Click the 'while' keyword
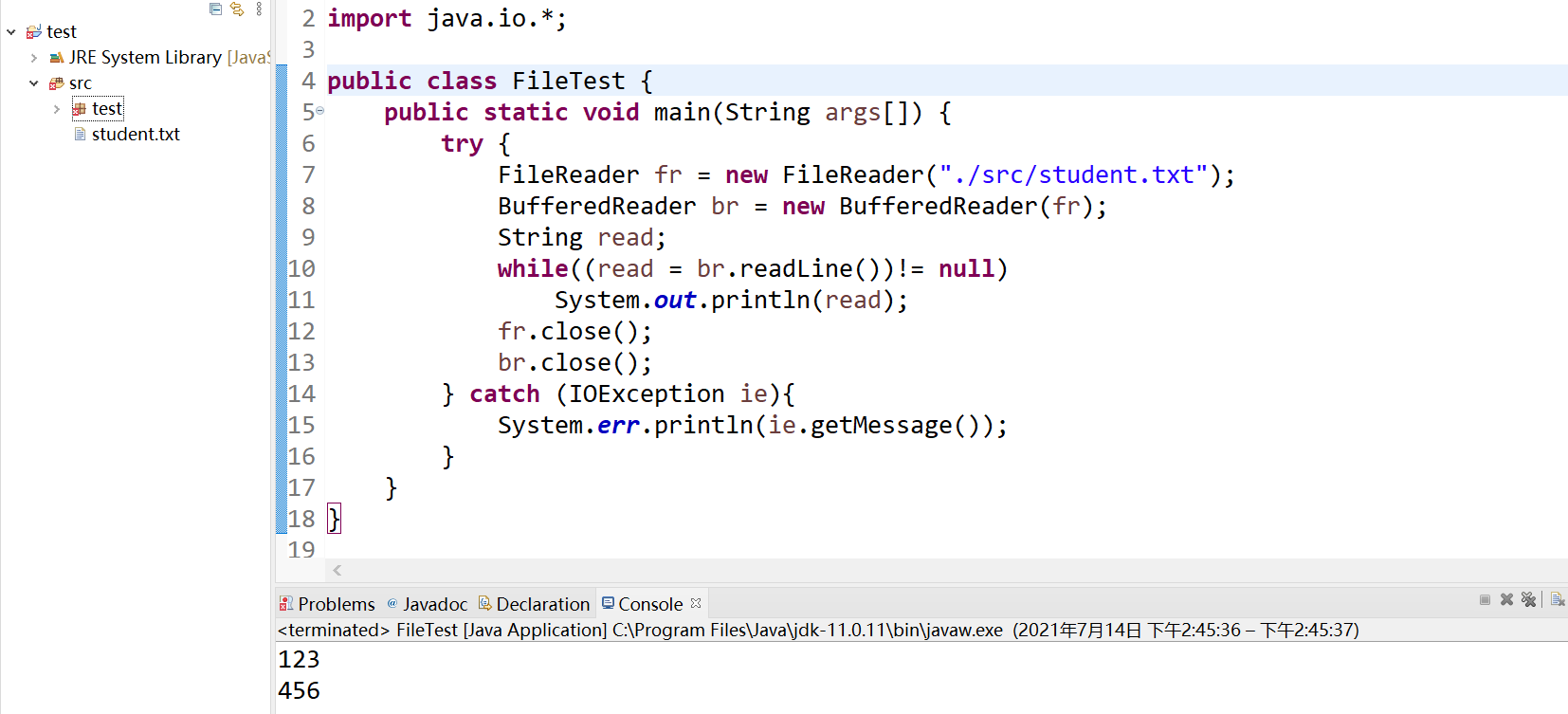This screenshot has width=1568, height=714. click(x=533, y=268)
